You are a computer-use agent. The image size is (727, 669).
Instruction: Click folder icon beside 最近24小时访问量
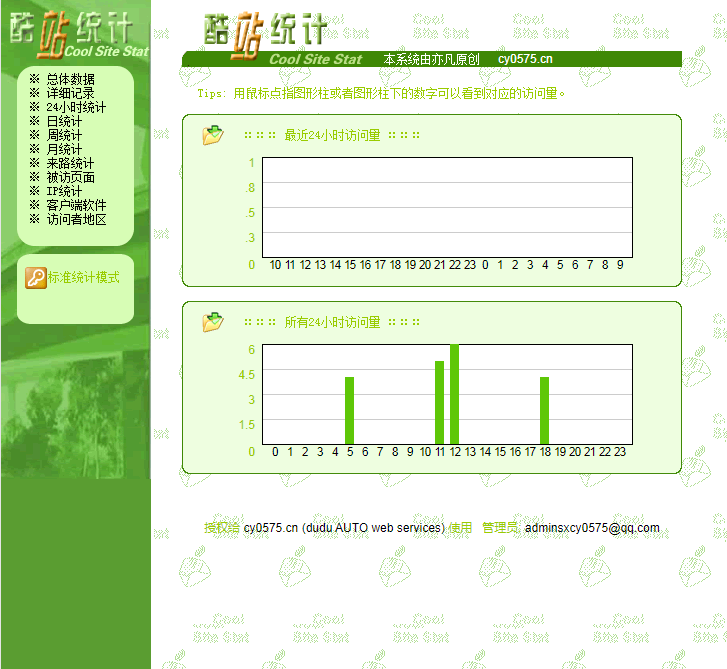213,135
